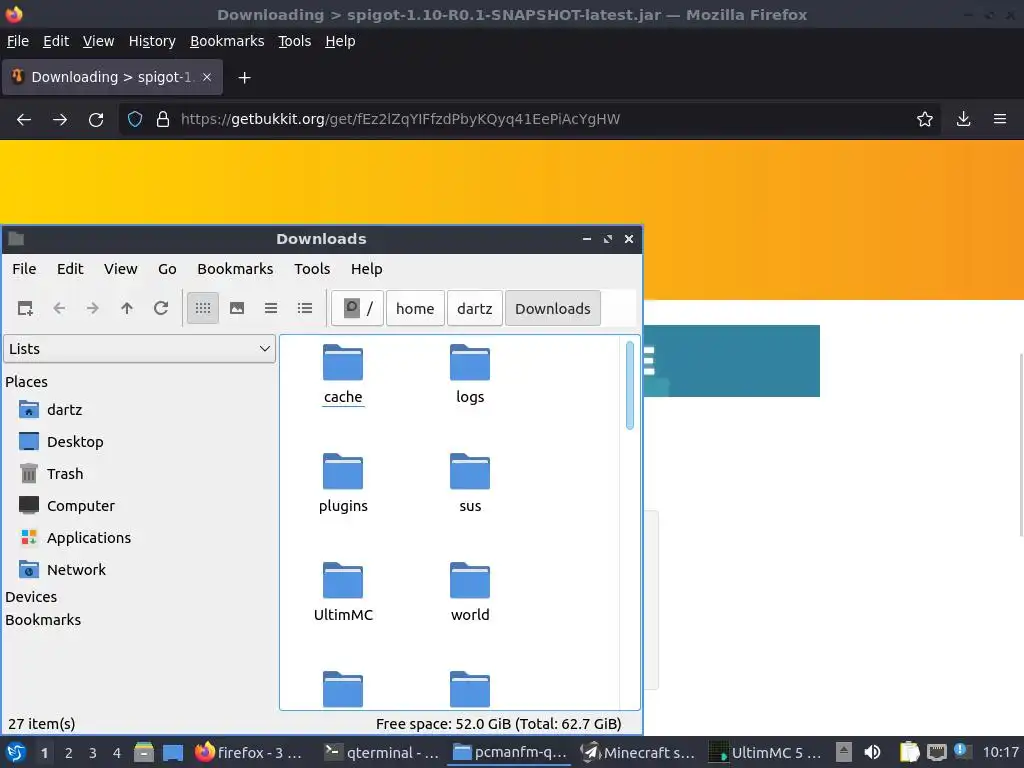Navigate to dartz in path bar
Screen dimensions: 1024x768
point(475,308)
